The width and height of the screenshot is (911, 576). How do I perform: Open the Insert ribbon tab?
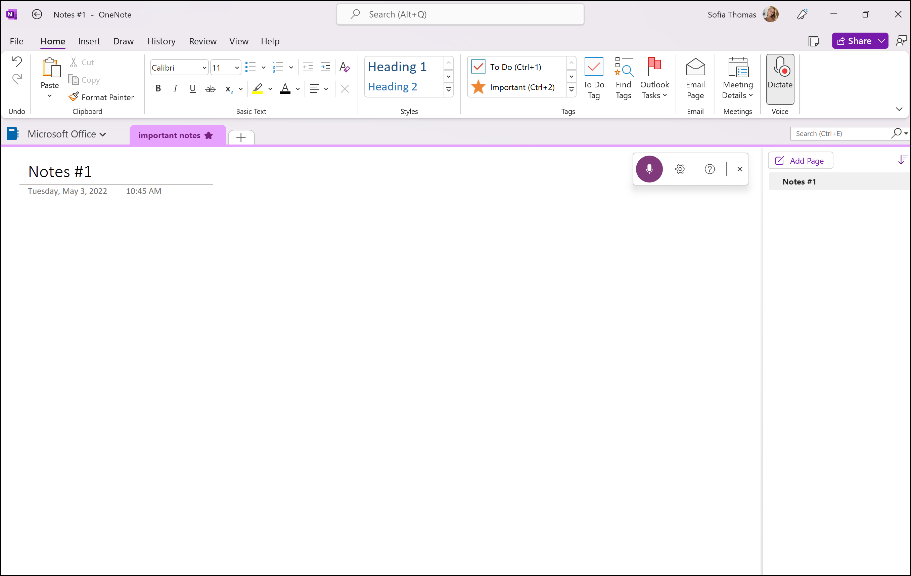89,41
